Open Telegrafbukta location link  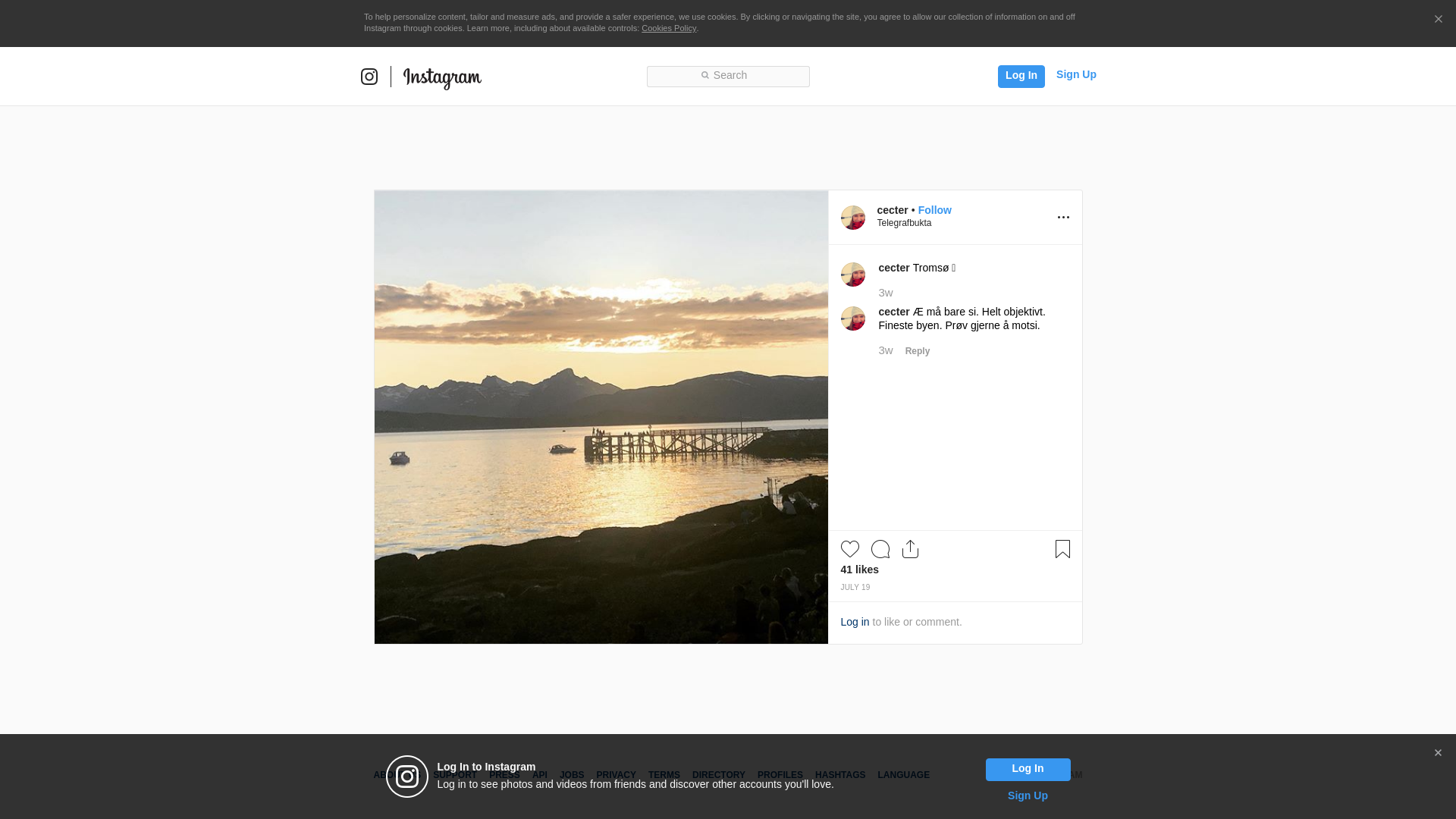click(x=904, y=223)
